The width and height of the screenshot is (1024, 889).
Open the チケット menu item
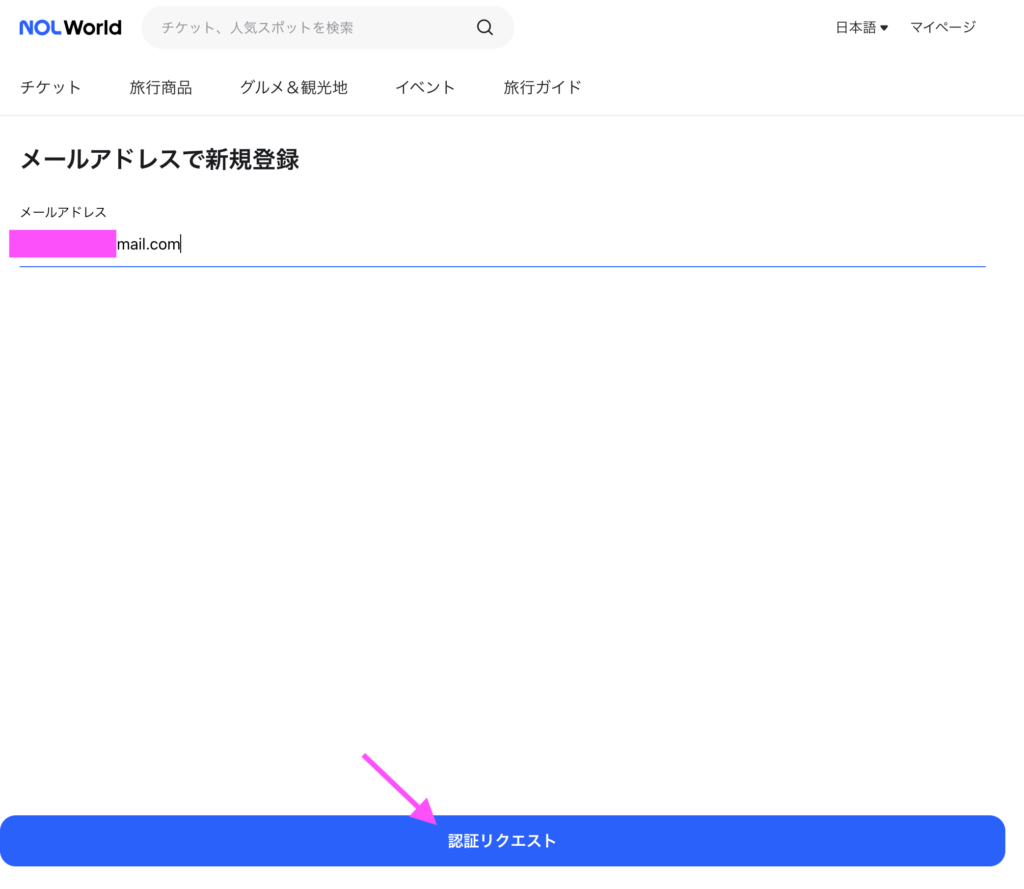51,87
